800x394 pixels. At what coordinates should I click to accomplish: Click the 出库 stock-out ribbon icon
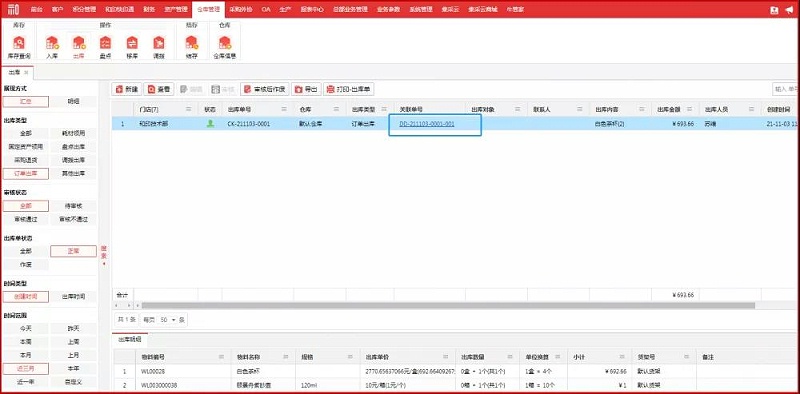point(79,47)
